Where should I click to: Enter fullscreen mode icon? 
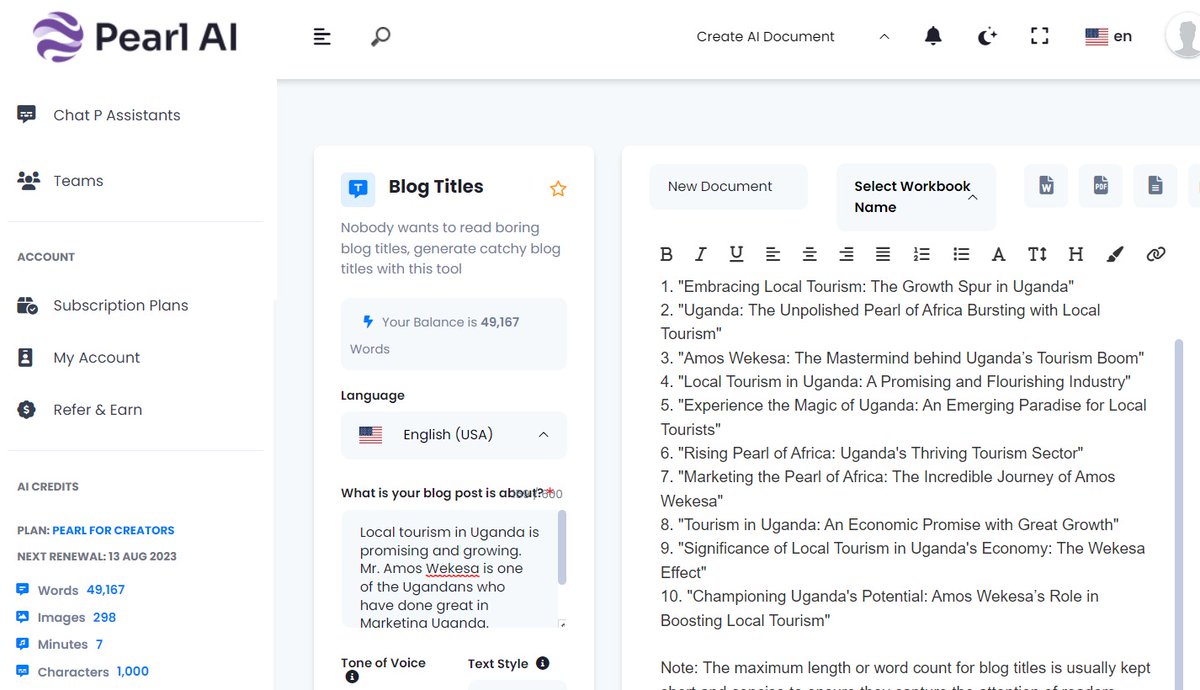1040,37
